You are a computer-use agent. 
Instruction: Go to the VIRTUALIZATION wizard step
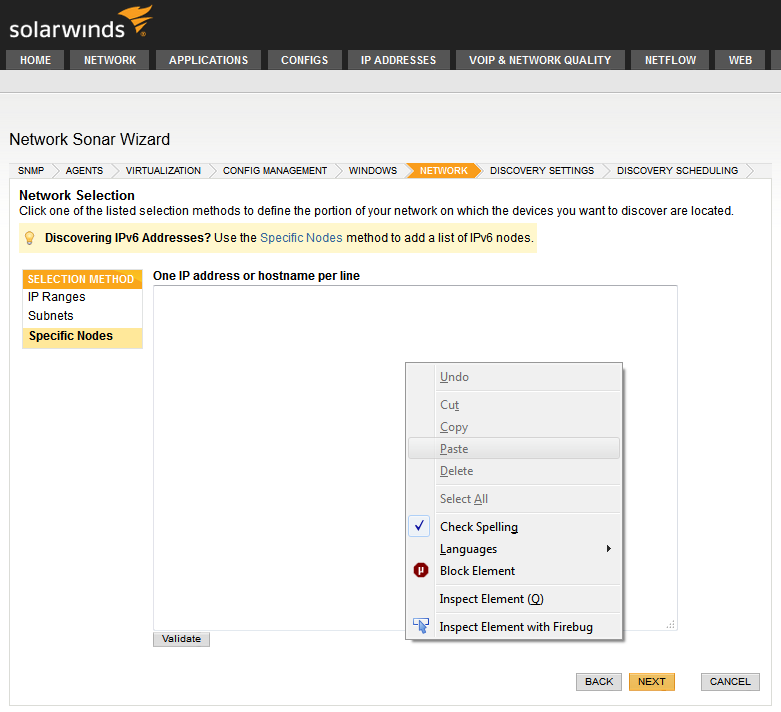(163, 170)
